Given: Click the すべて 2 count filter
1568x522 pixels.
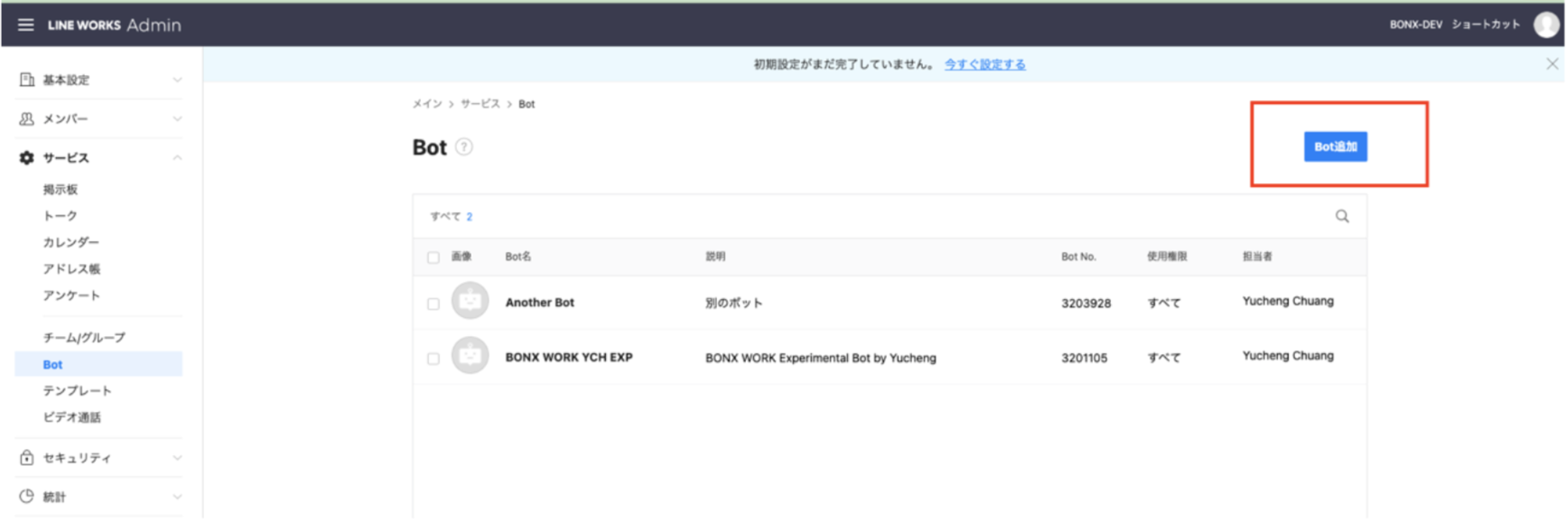Looking at the screenshot, I should (451, 217).
